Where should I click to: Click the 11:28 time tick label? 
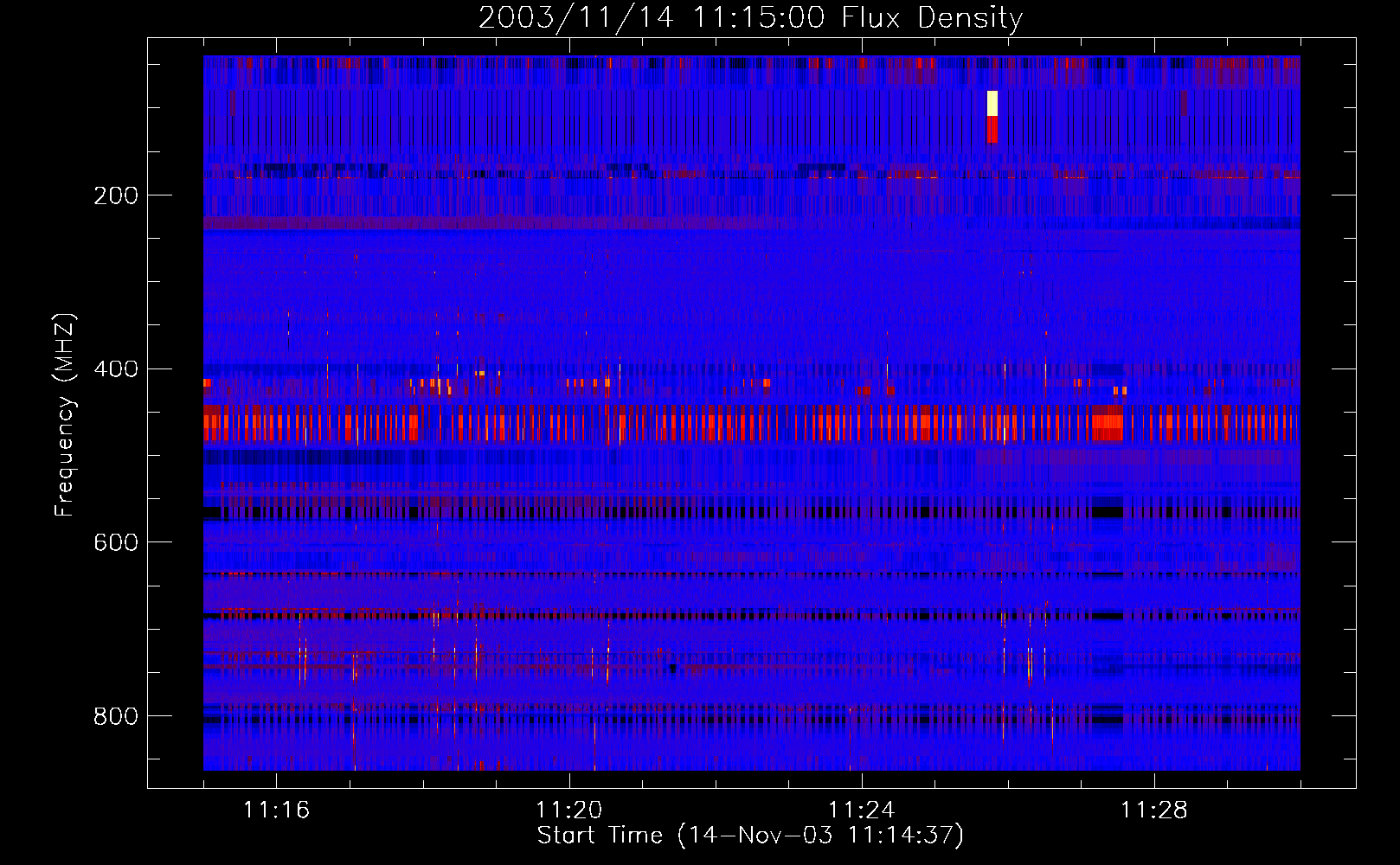tap(1154, 811)
